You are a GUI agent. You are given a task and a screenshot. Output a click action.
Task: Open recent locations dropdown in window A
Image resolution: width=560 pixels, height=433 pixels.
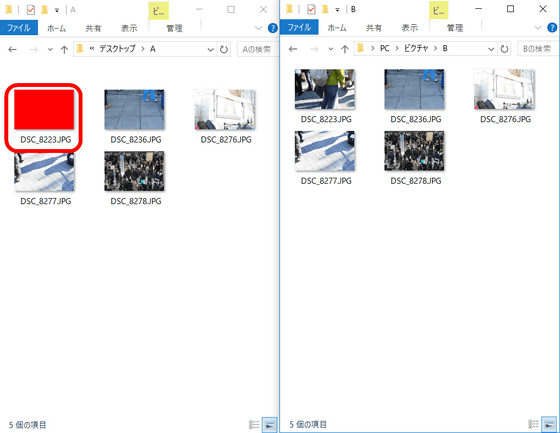coord(50,50)
